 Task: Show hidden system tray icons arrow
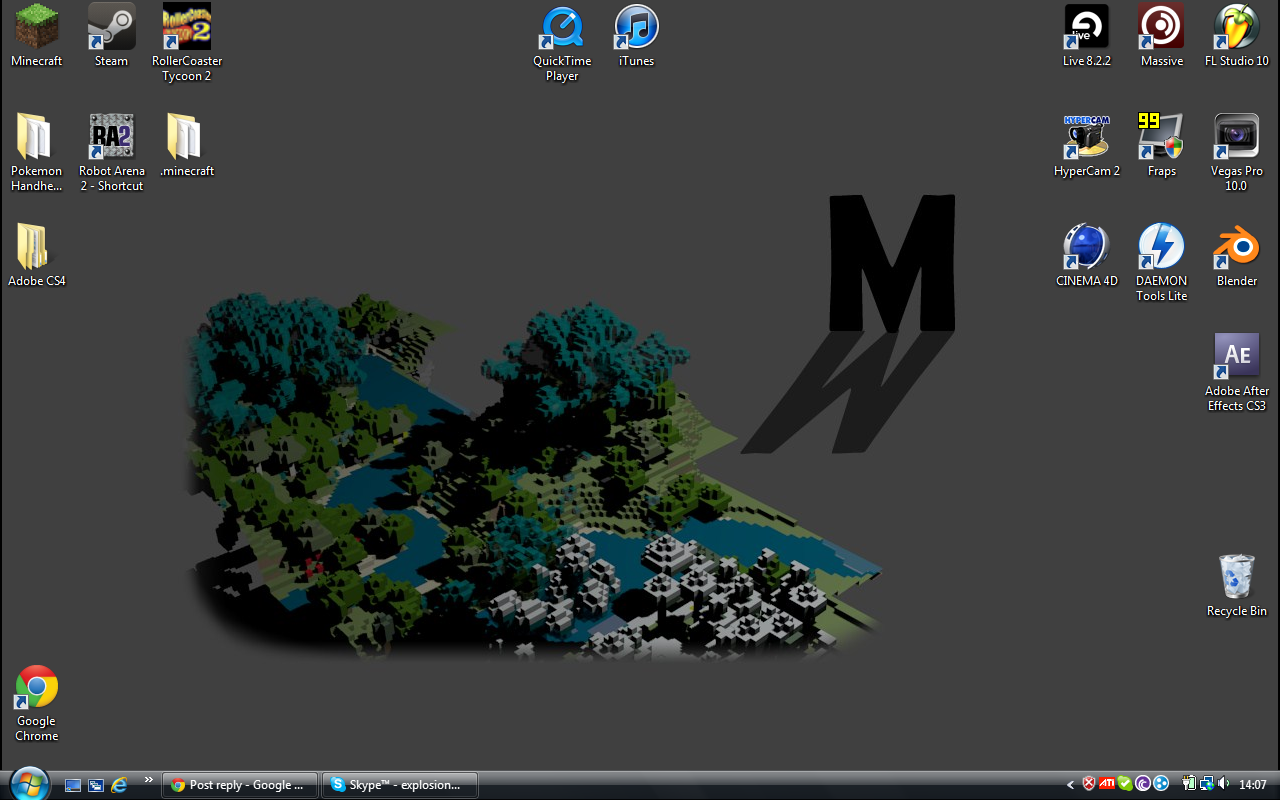[1071, 785]
